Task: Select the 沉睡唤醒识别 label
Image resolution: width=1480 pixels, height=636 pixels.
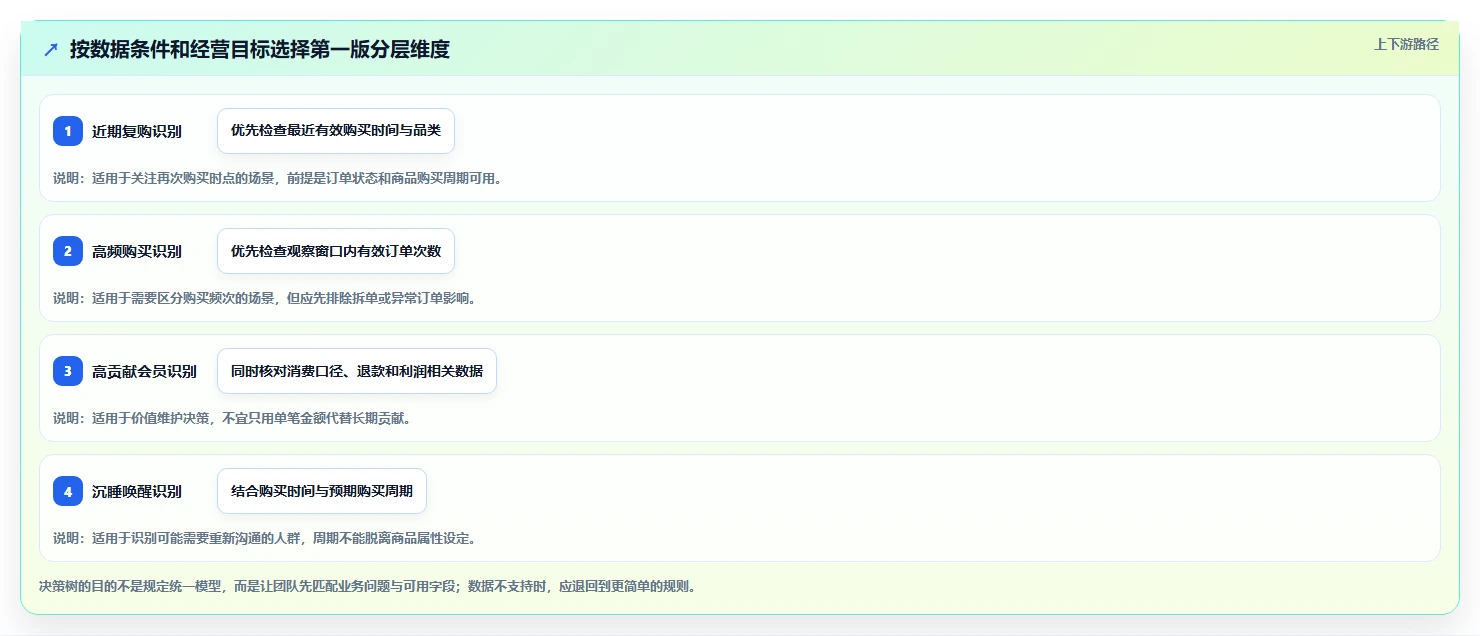Action: click(137, 492)
